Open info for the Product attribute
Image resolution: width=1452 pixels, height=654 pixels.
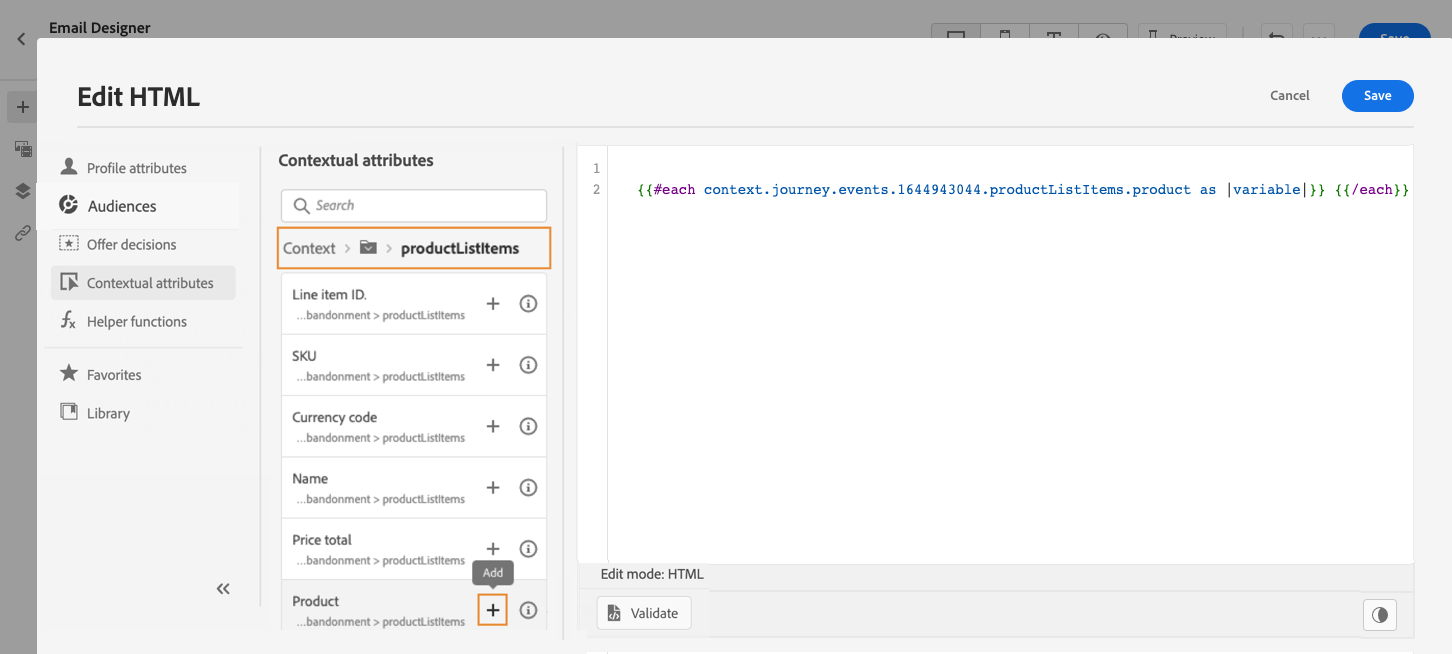(529, 610)
